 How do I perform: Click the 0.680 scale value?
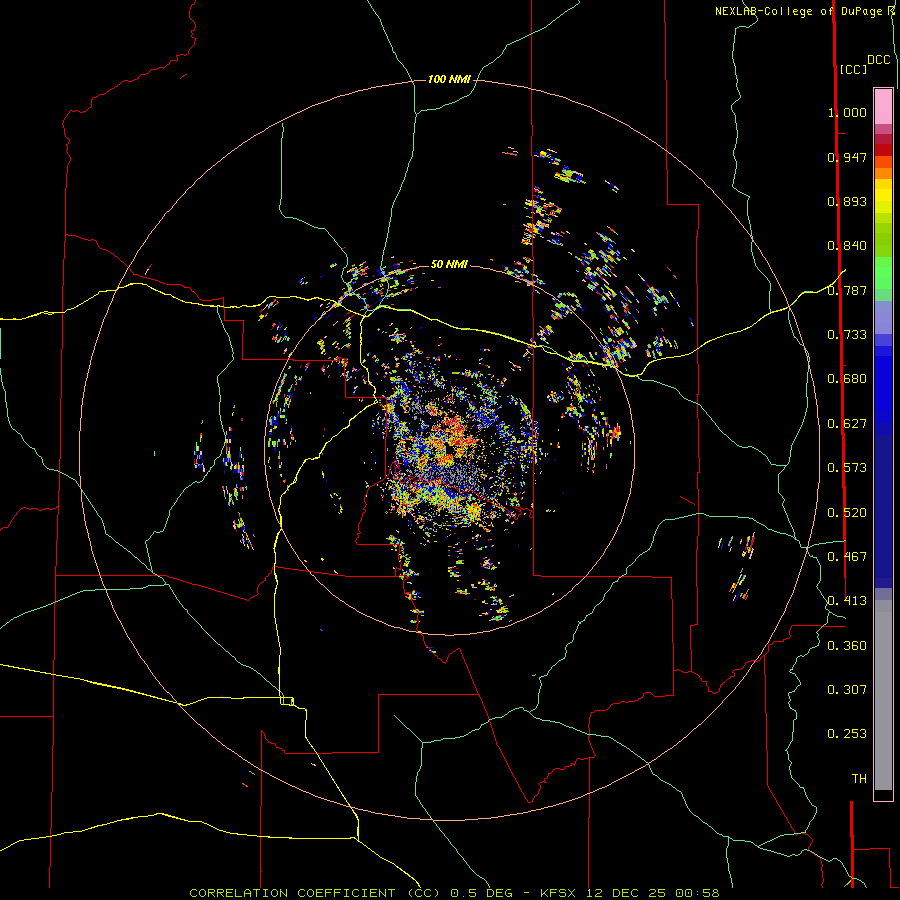click(x=847, y=379)
